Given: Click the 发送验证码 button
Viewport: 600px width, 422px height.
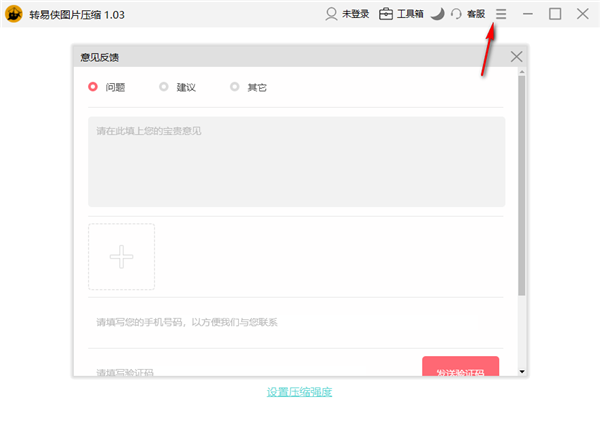Looking at the screenshot, I should pos(460,367).
